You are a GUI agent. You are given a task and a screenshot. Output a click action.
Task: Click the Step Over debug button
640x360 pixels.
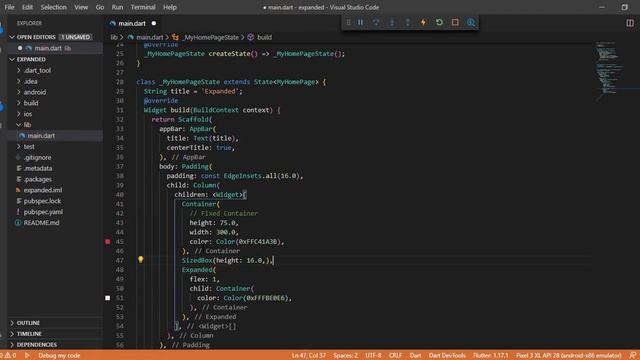click(376, 22)
